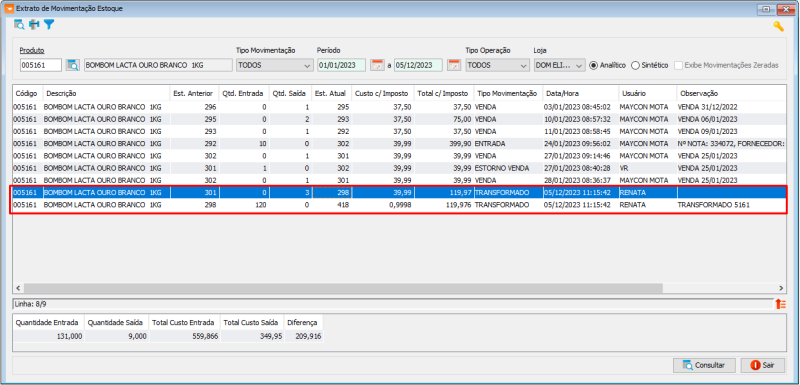The image size is (800, 385).
Task: Sort by the Descrição column header
Action: 107,93
